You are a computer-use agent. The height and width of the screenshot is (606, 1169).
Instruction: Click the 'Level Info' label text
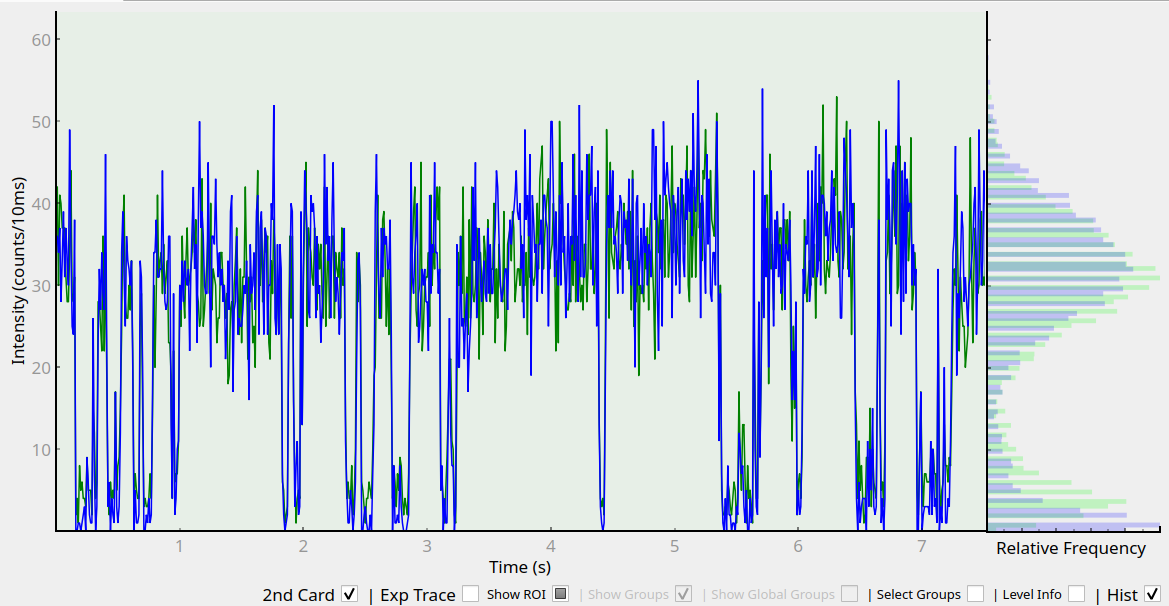click(1032, 595)
